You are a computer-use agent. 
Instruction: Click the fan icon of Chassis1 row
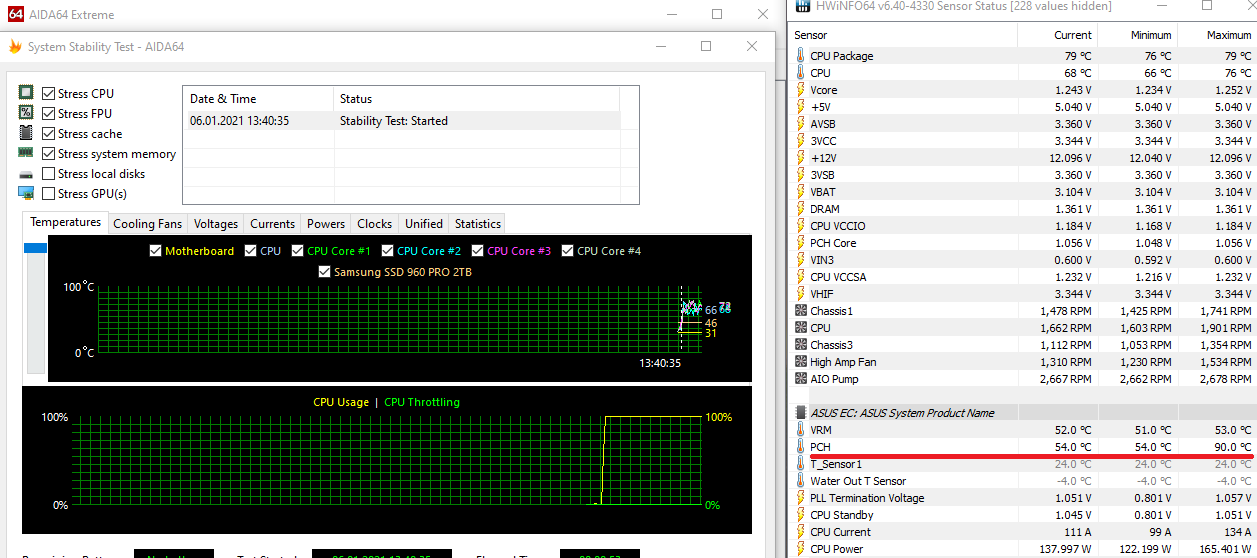pos(800,311)
